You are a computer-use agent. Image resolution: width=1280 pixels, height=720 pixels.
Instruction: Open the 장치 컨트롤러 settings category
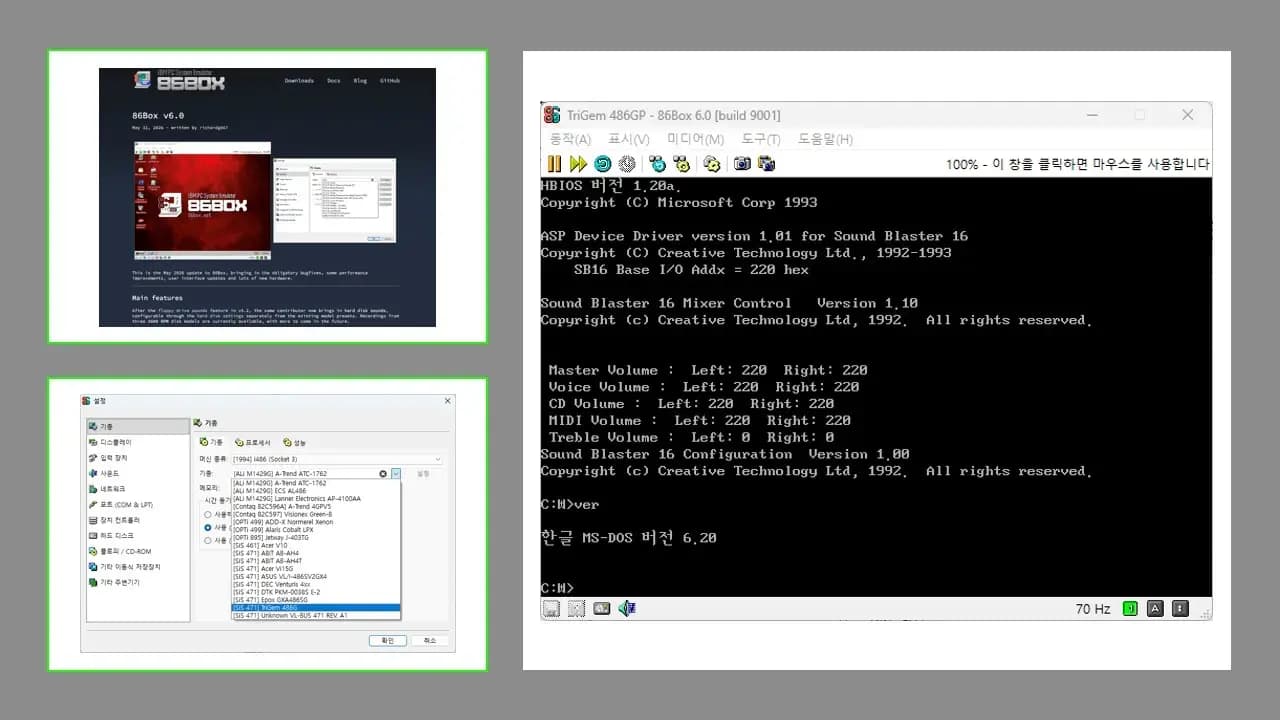pyautogui.click(x=138, y=520)
